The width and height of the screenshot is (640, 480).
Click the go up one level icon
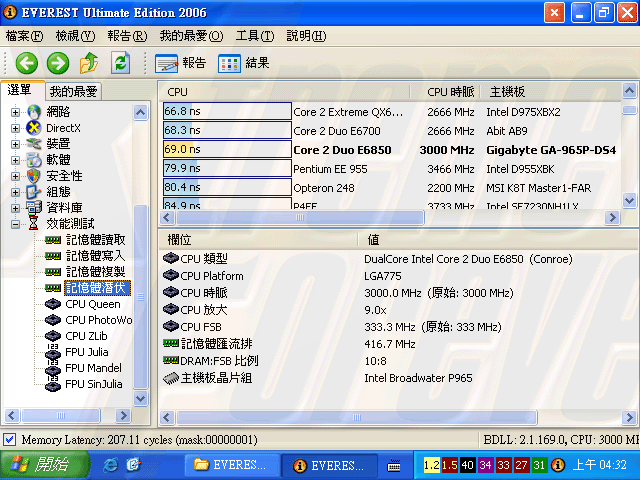(89, 63)
